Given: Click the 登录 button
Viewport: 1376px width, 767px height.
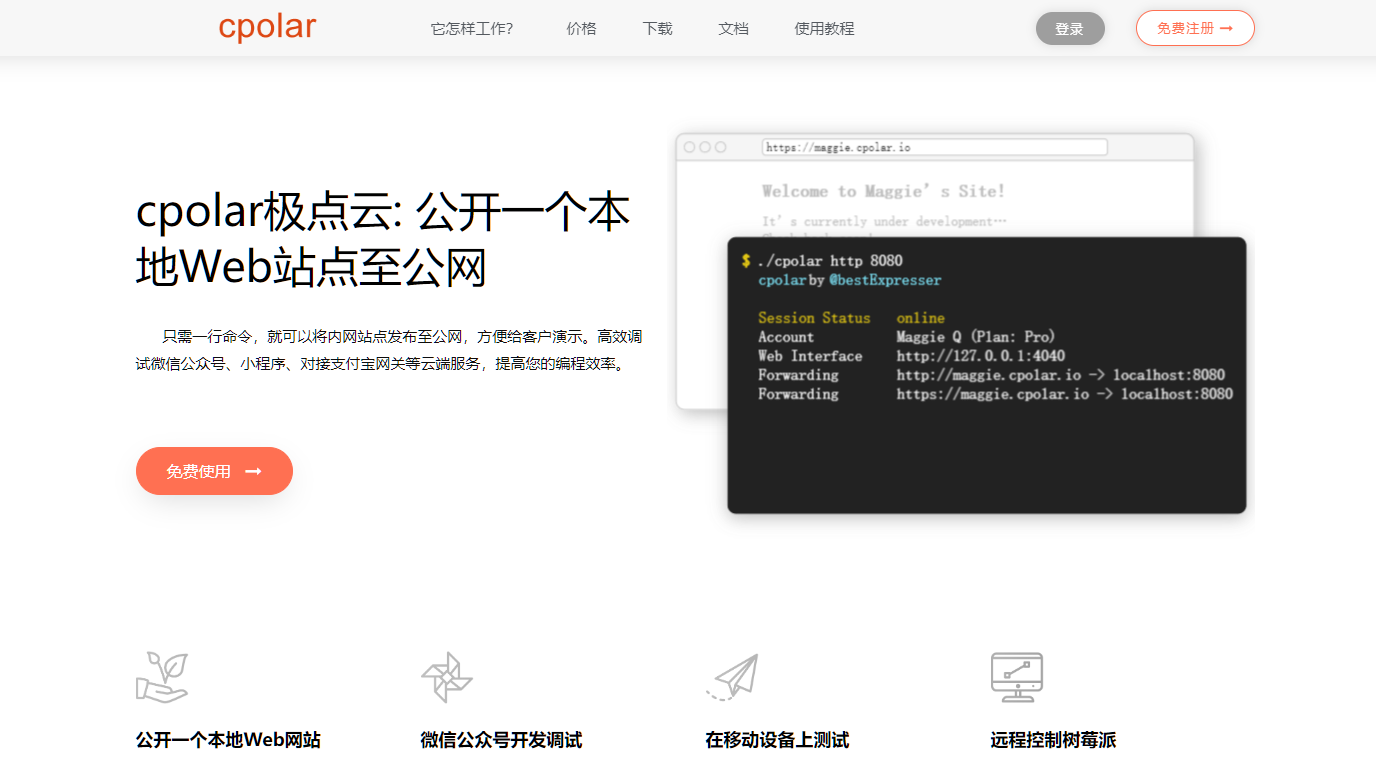Looking at the screenshot, I should [1069, 28].
